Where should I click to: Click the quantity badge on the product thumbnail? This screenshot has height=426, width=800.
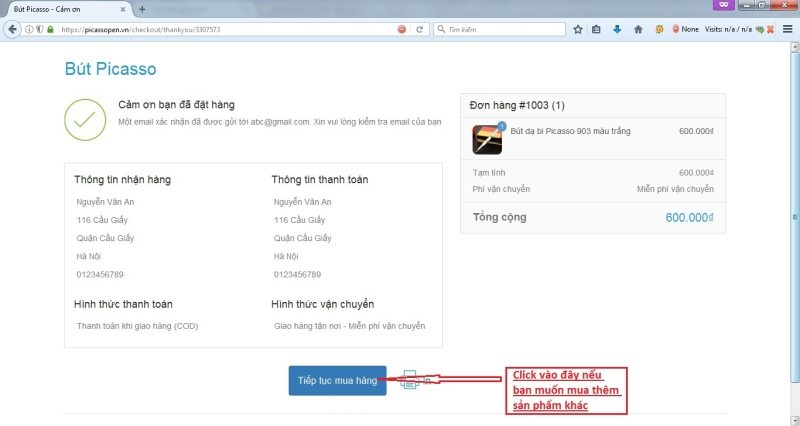(x=502, y=126)
